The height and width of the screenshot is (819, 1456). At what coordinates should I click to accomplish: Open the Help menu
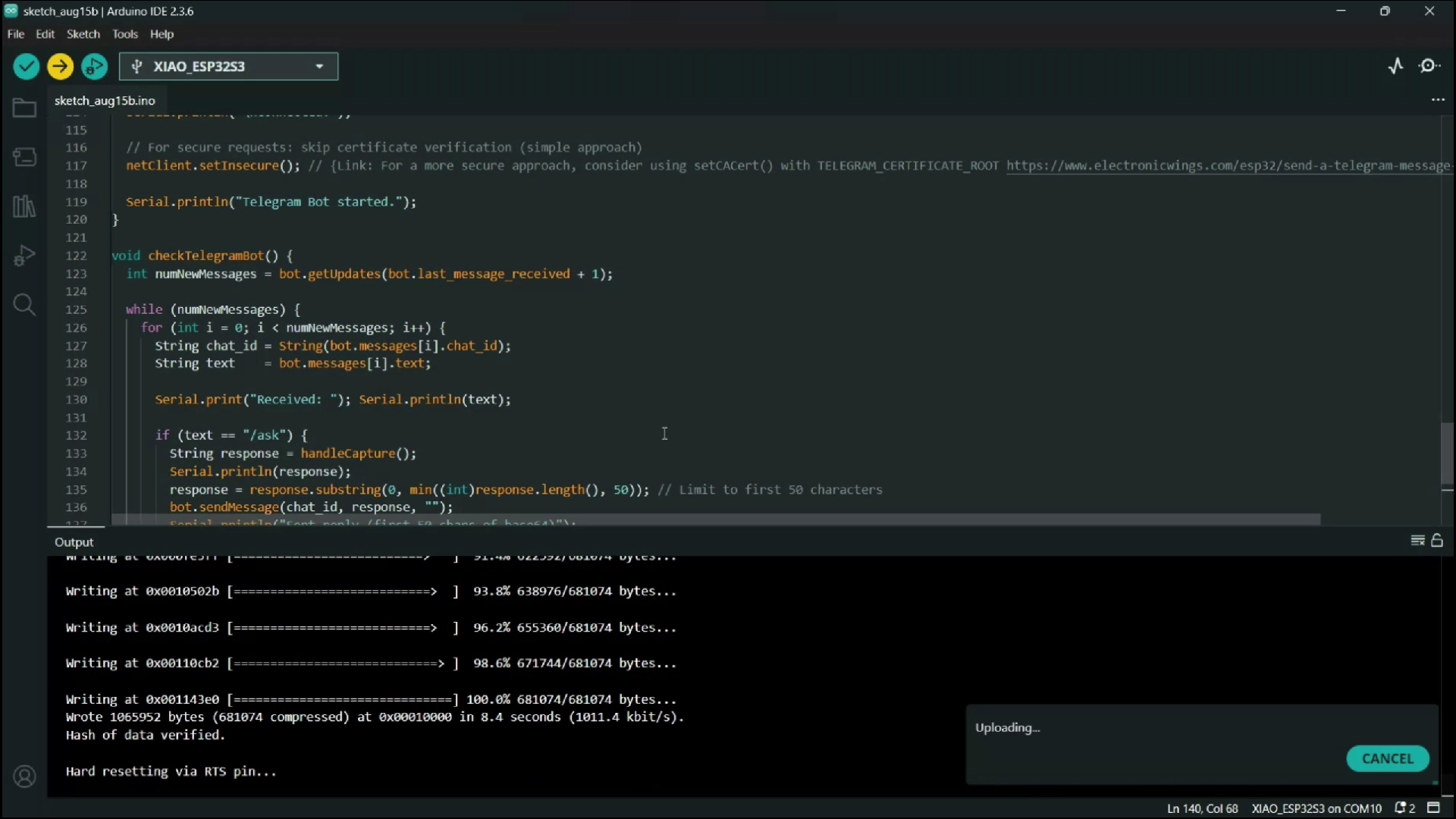pos(162,34)
